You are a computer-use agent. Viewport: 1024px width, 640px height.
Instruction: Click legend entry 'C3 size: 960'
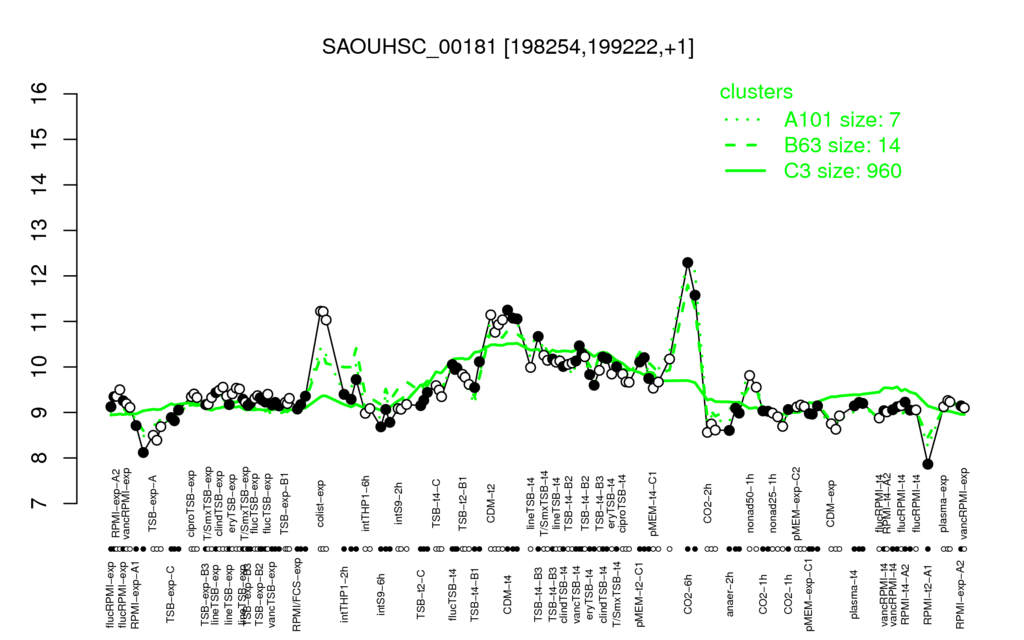[x=842, y=171]
